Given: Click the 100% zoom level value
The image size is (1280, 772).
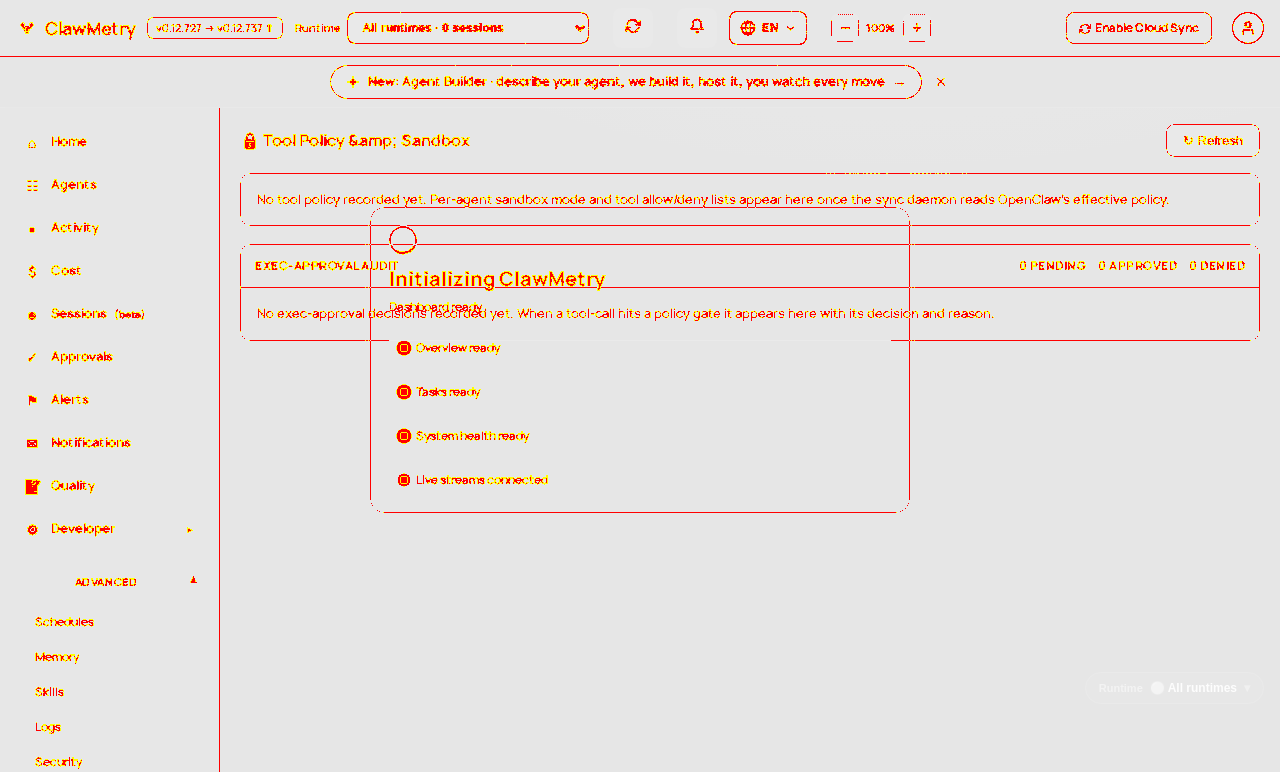Looking at the screenshot, I should tap(880, 28).
